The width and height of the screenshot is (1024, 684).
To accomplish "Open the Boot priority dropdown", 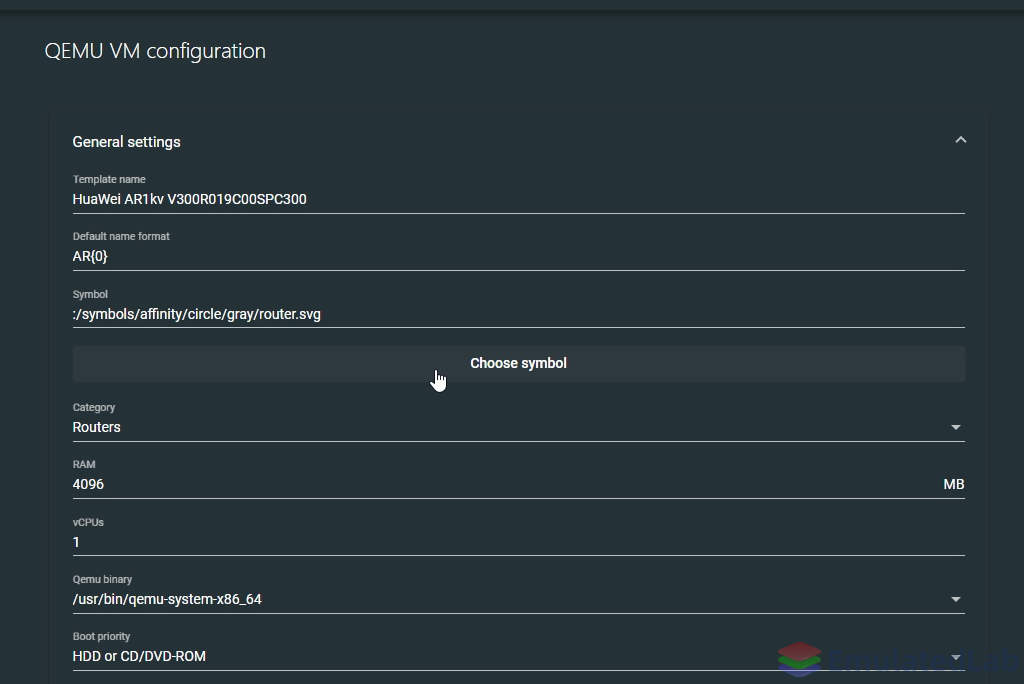I will click(519, 656).
